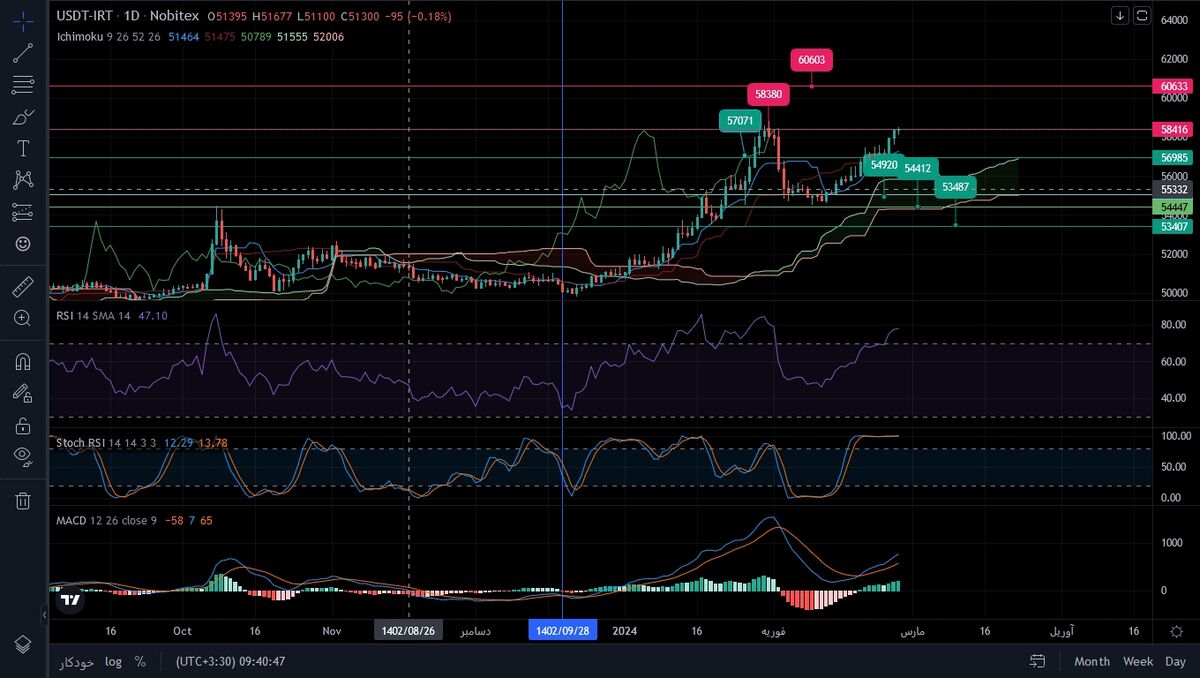Select the text annotation tool

click(23, 149)
